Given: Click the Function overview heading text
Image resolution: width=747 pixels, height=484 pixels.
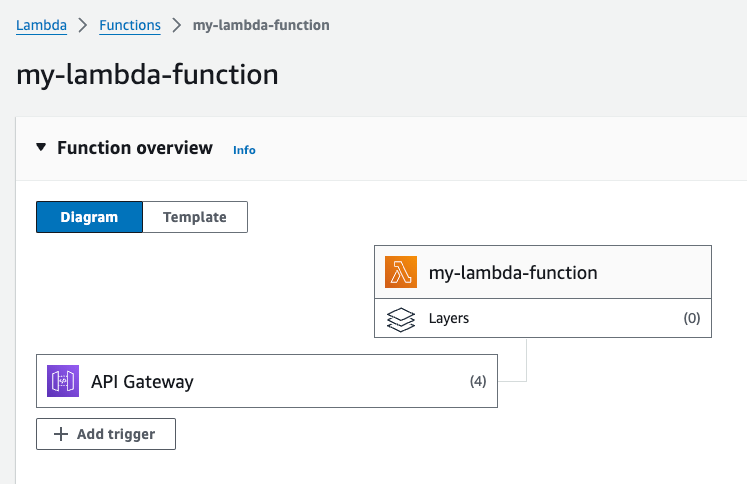Looking at the screenshot, I should coord(135,148).
